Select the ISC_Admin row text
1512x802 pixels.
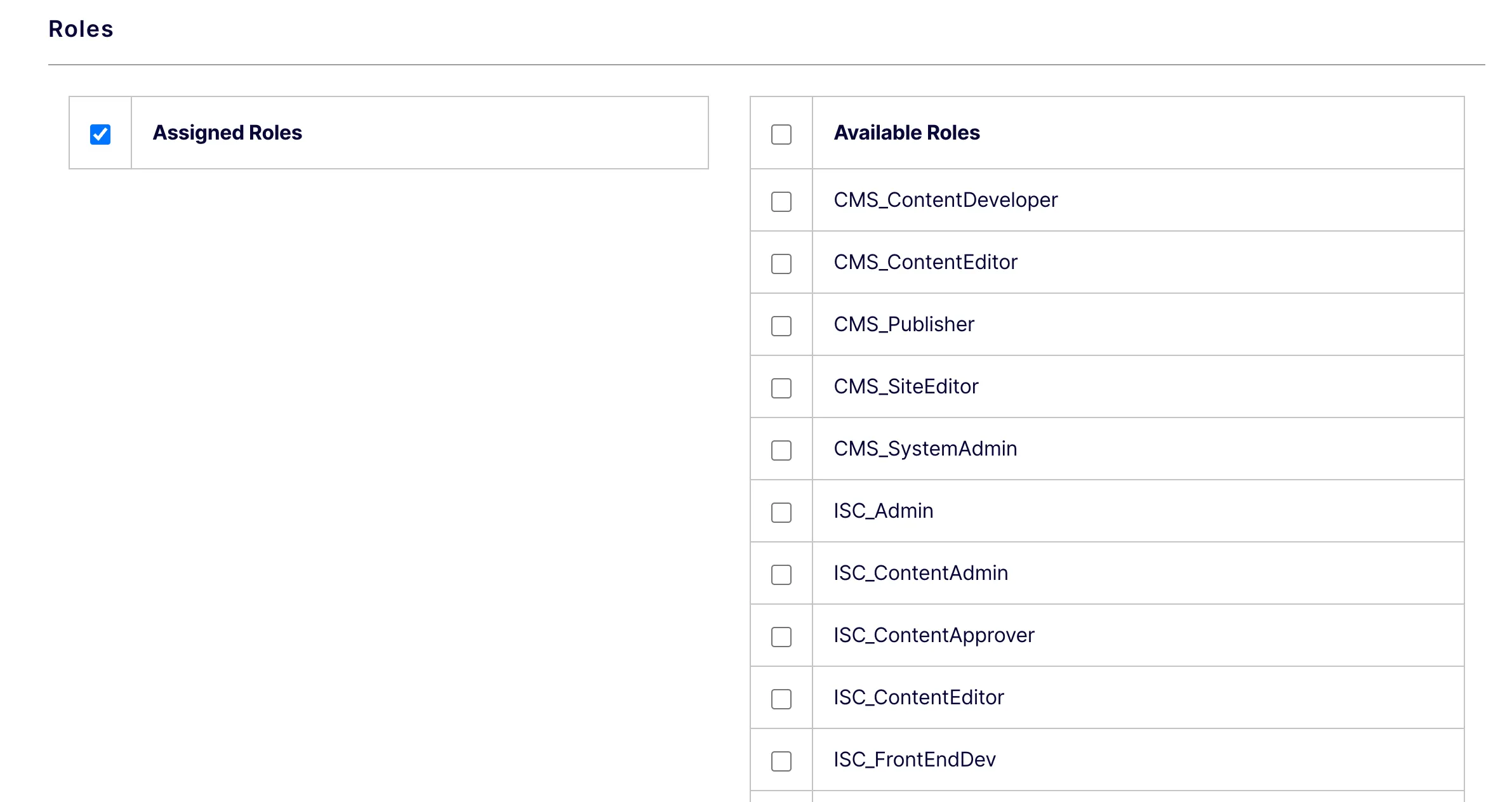(x=883, y=511)
